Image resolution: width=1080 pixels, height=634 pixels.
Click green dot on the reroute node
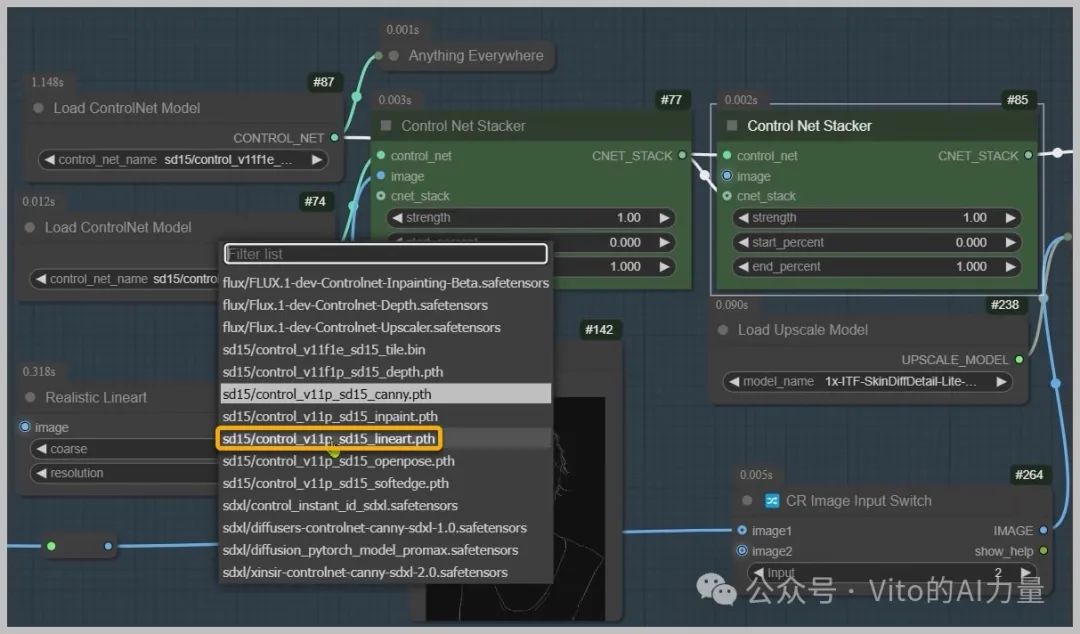pos(51,546)
